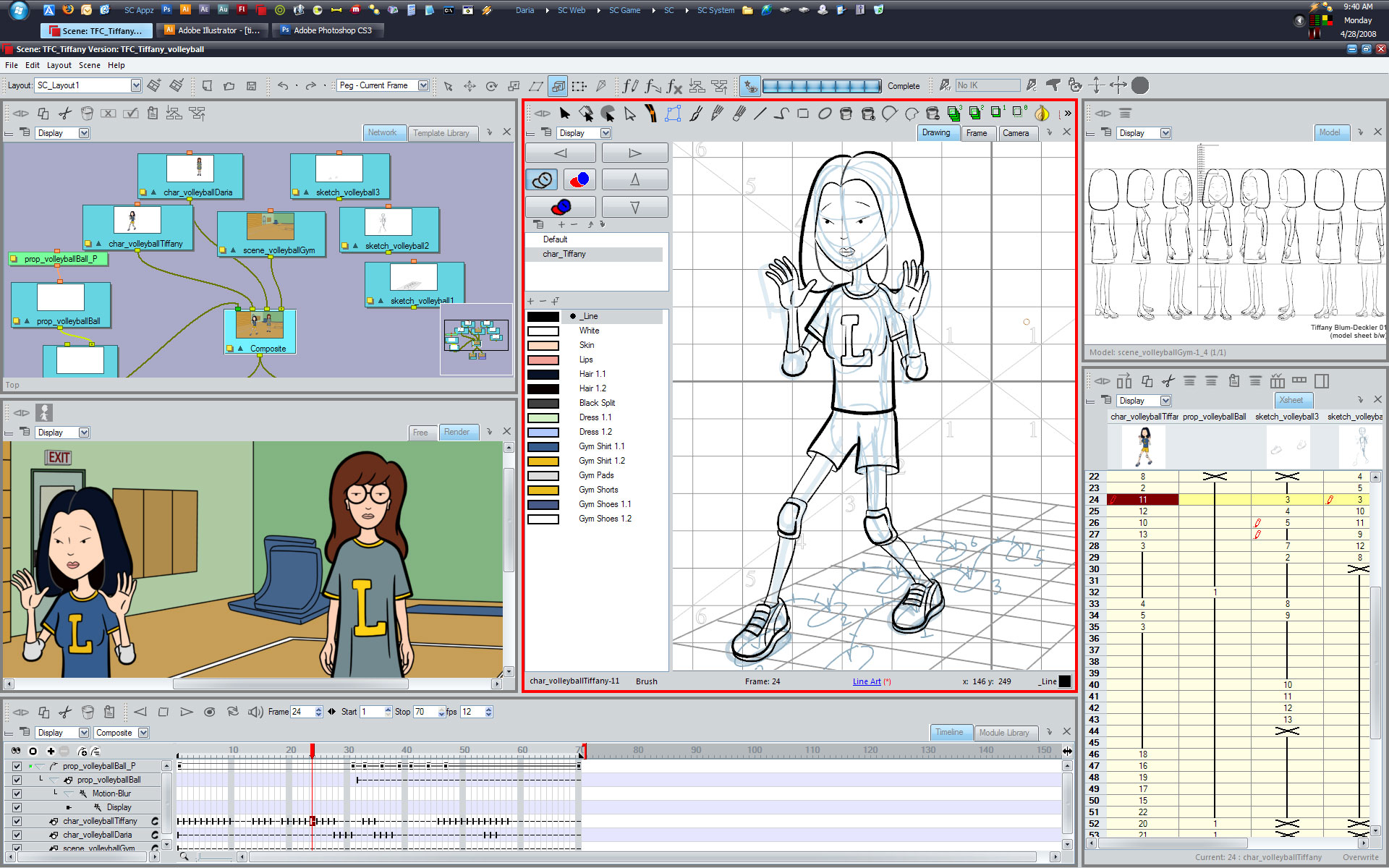Open the Display dropdown in Model panel

click(x=1144, y=133)
